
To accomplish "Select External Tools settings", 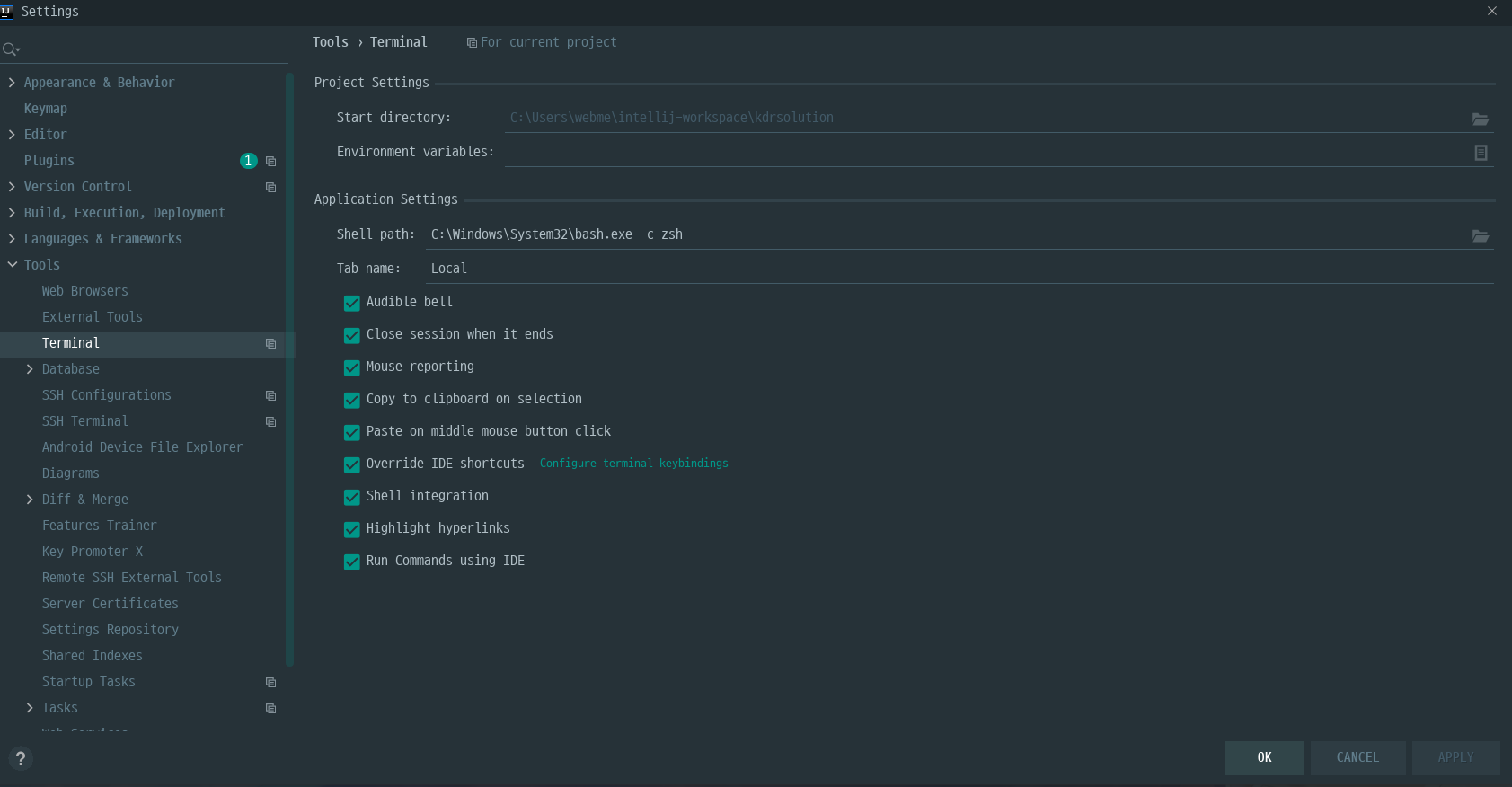I will (93, 317).
